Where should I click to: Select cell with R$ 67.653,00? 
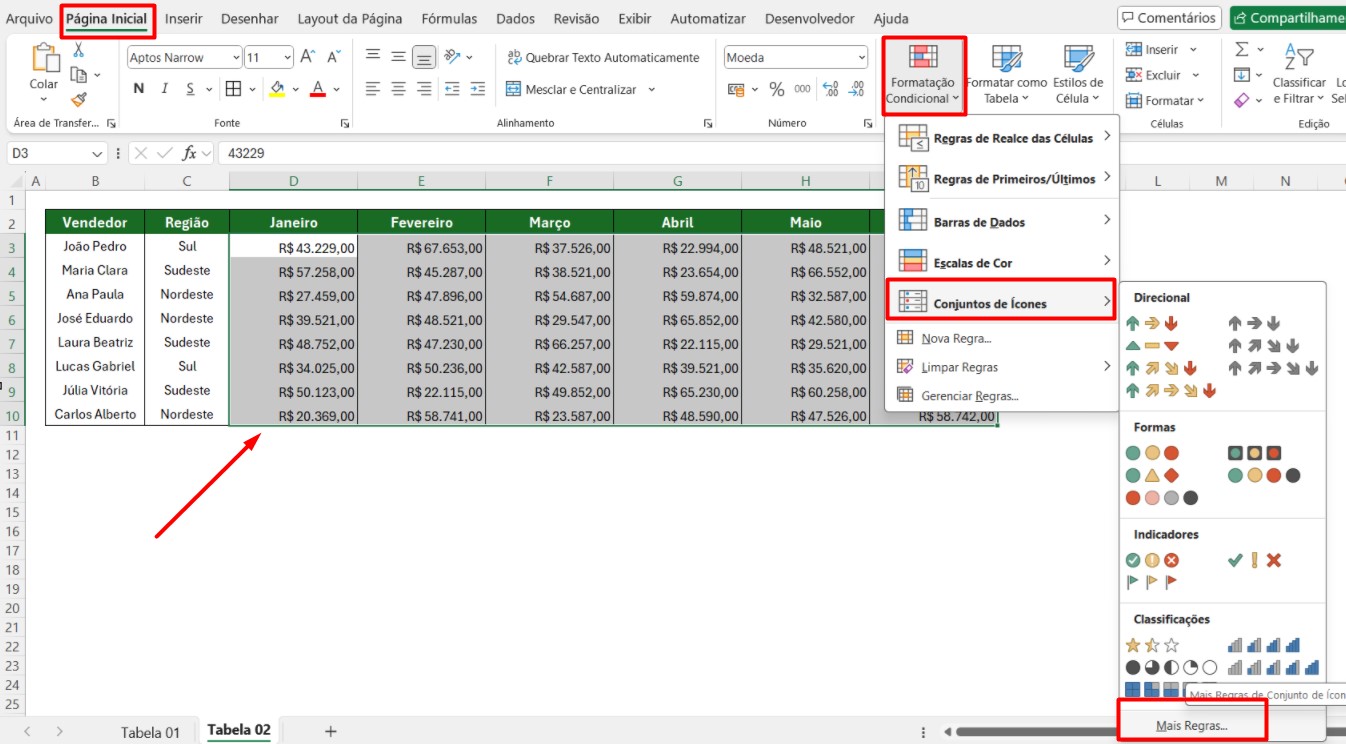tap(422, 247)
